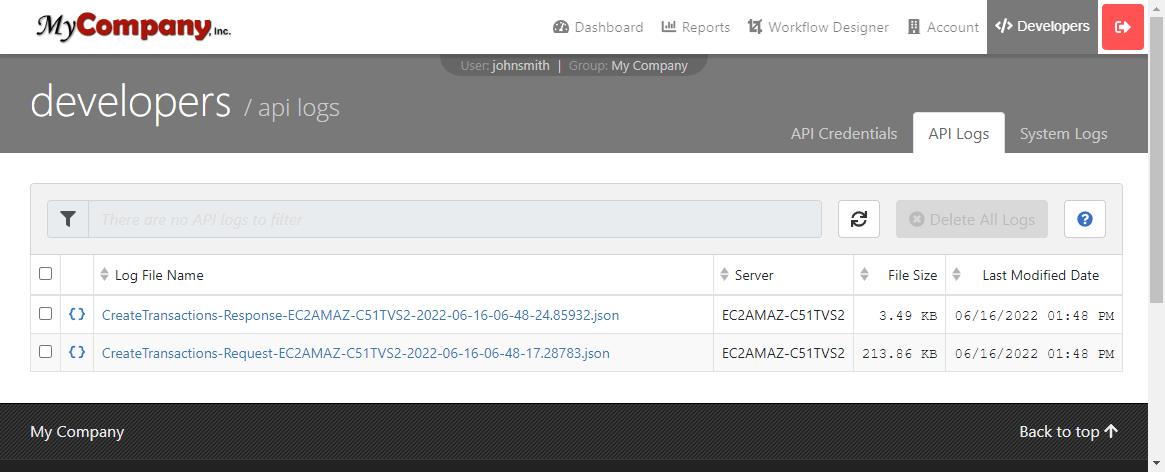Sort by Last Modified Date column
This screenshot has width=1165, height=472.
click(1033, 275)
